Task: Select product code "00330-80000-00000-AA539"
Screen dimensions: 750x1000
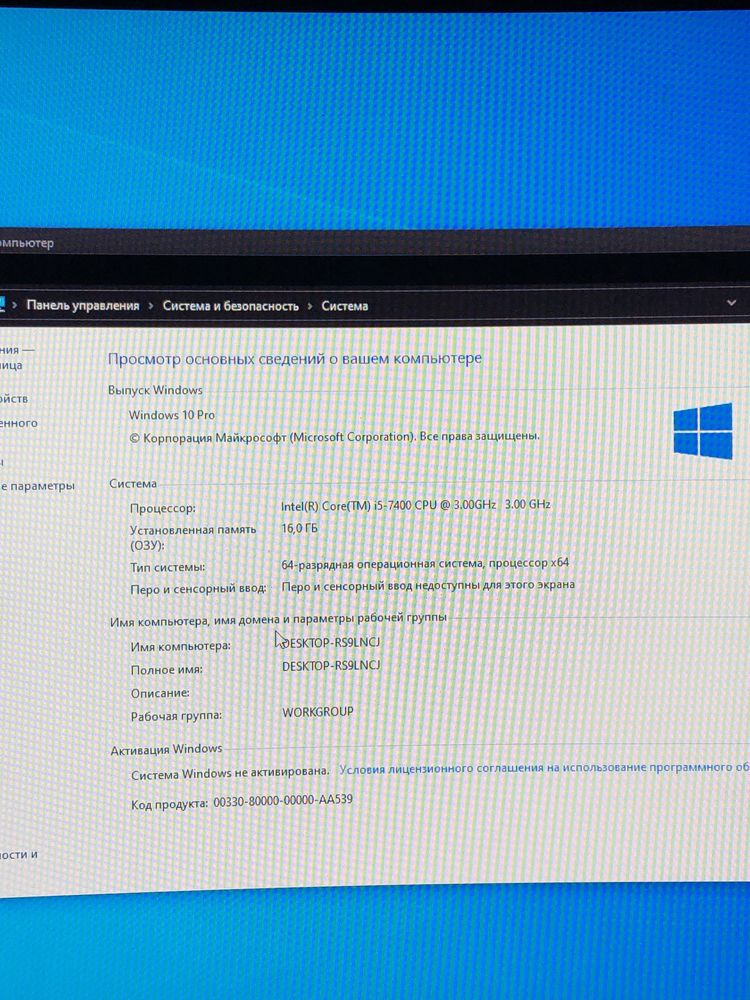Action: (x=283, y=801)
